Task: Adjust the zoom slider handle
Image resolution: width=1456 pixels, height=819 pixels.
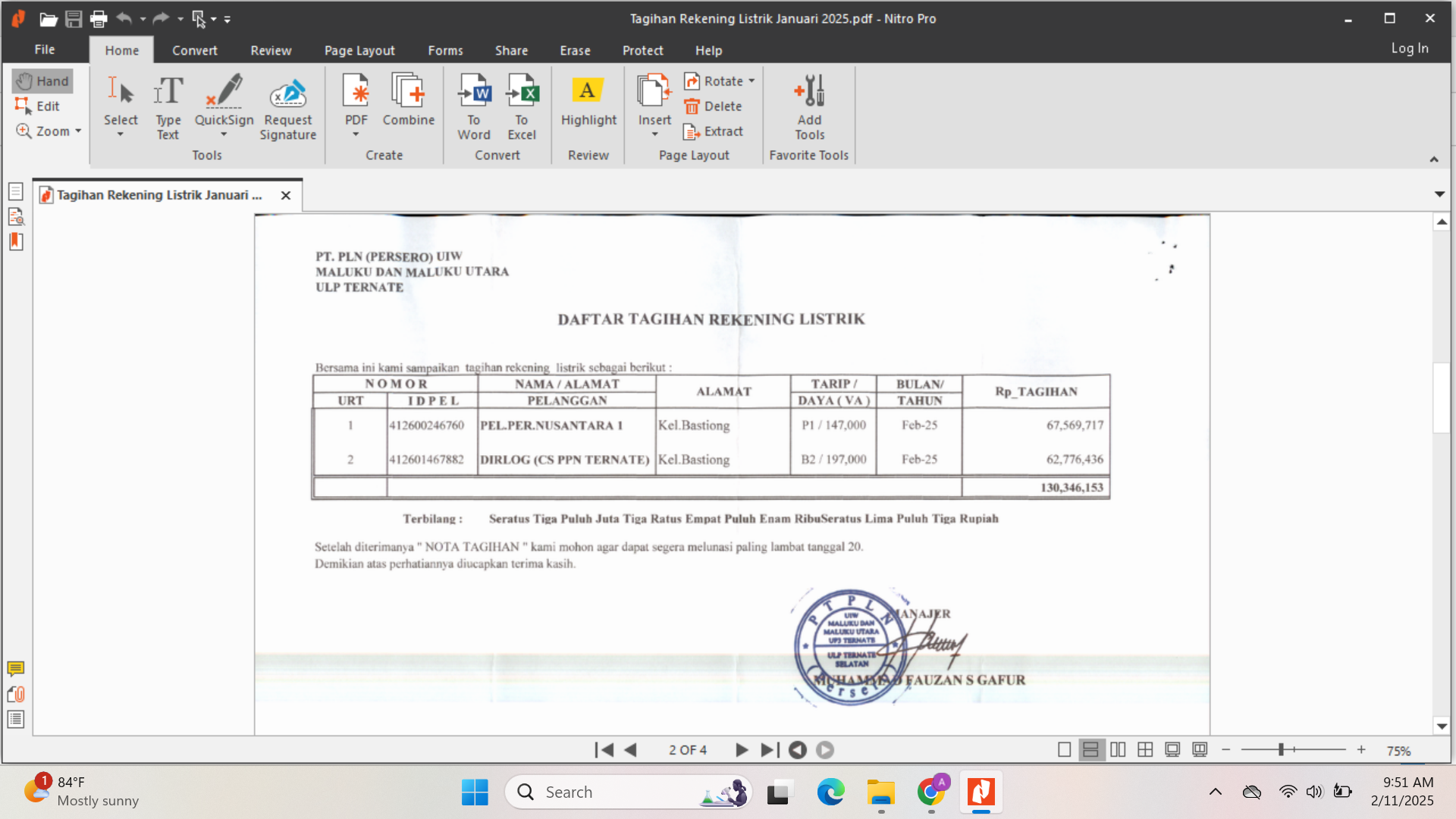Action: point(1281,750)
